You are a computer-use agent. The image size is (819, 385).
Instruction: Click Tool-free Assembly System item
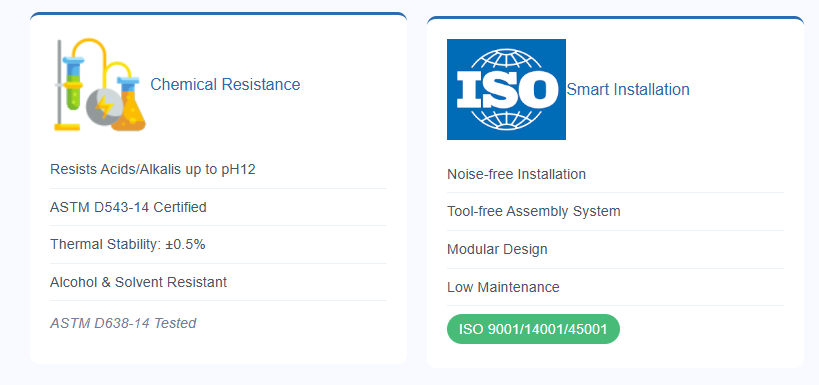click(x=615, y=212)
